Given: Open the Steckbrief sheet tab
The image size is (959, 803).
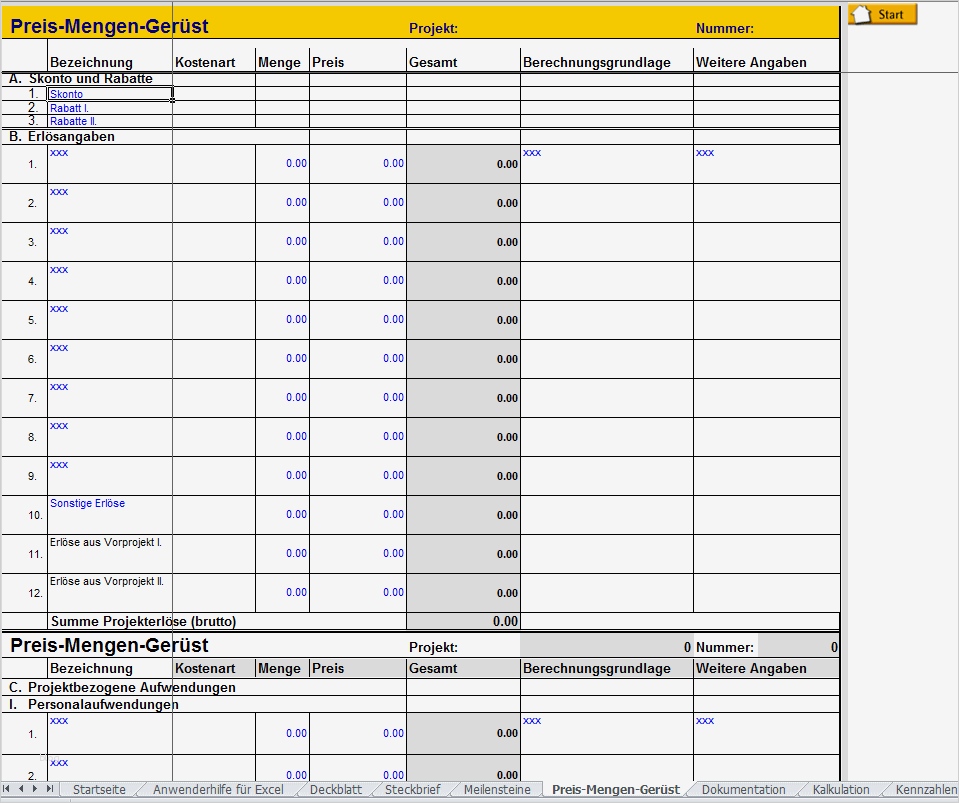Looking at the screenshot, I should click(x=412, y=790).
